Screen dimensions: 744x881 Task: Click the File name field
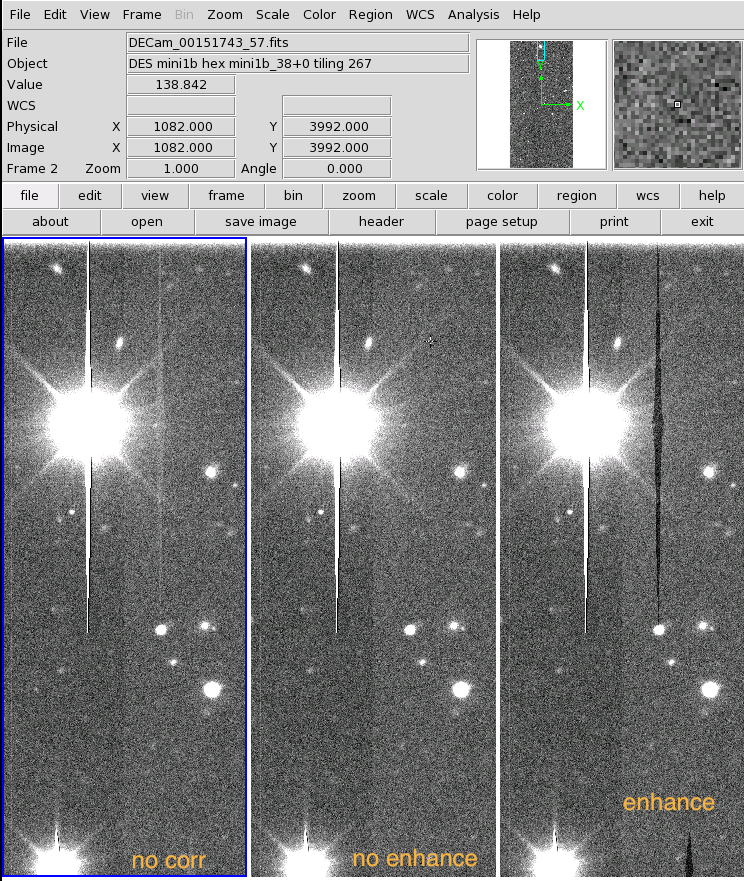[x=298, y=43]
